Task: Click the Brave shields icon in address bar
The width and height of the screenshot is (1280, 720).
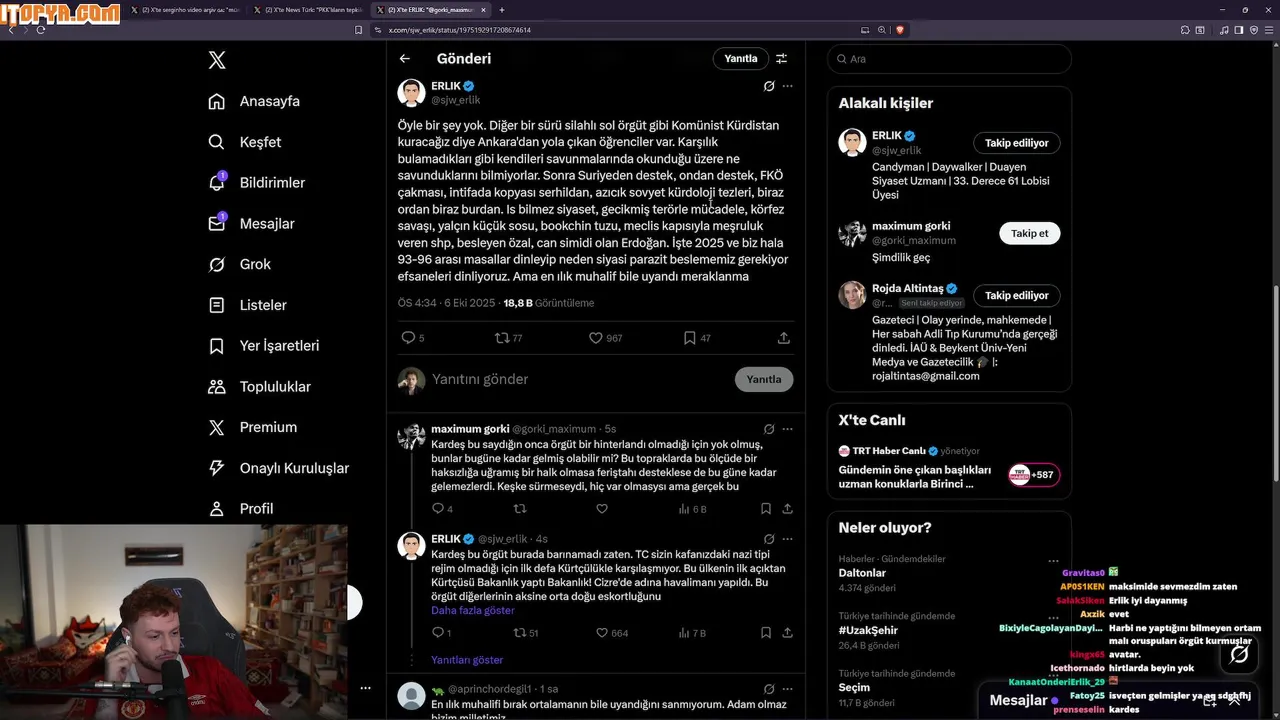Action: pos(900,30)
